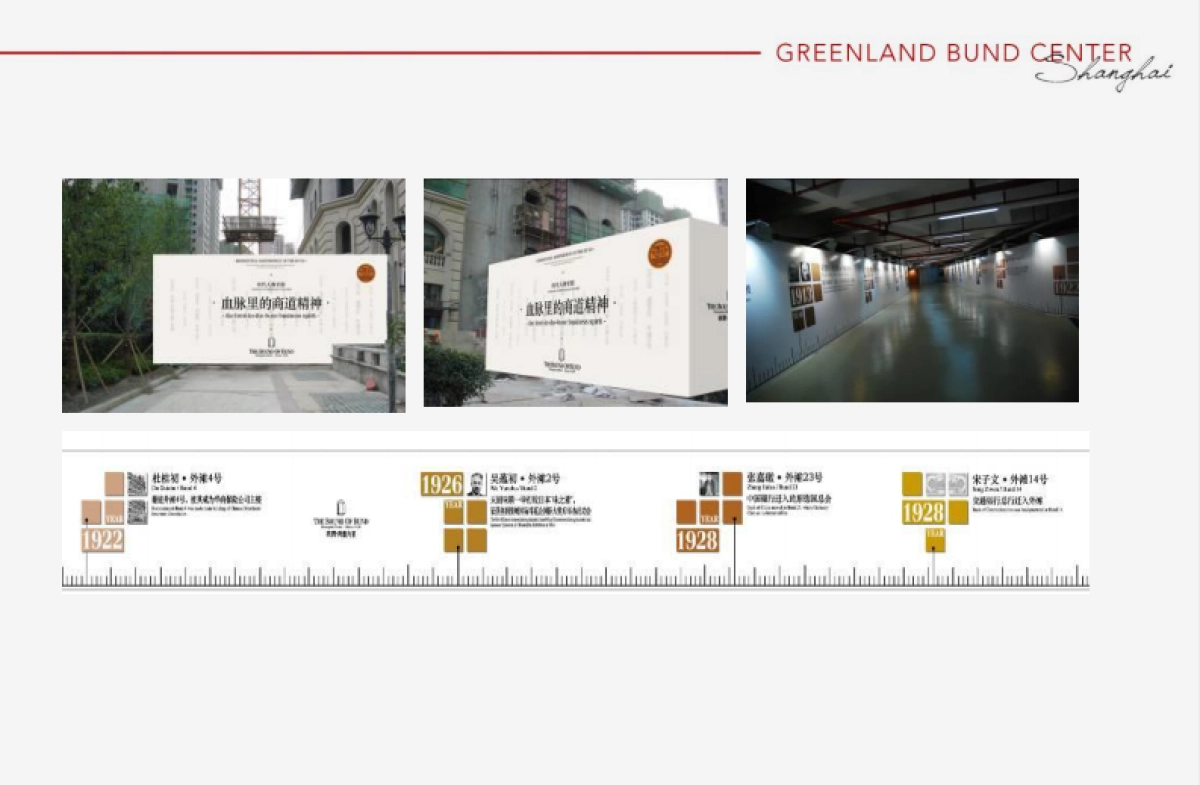This screenshot has width=1200, height=785.
Task: Click the small YEAR tag below yellow 1928
Action: [x=935, y=540]
